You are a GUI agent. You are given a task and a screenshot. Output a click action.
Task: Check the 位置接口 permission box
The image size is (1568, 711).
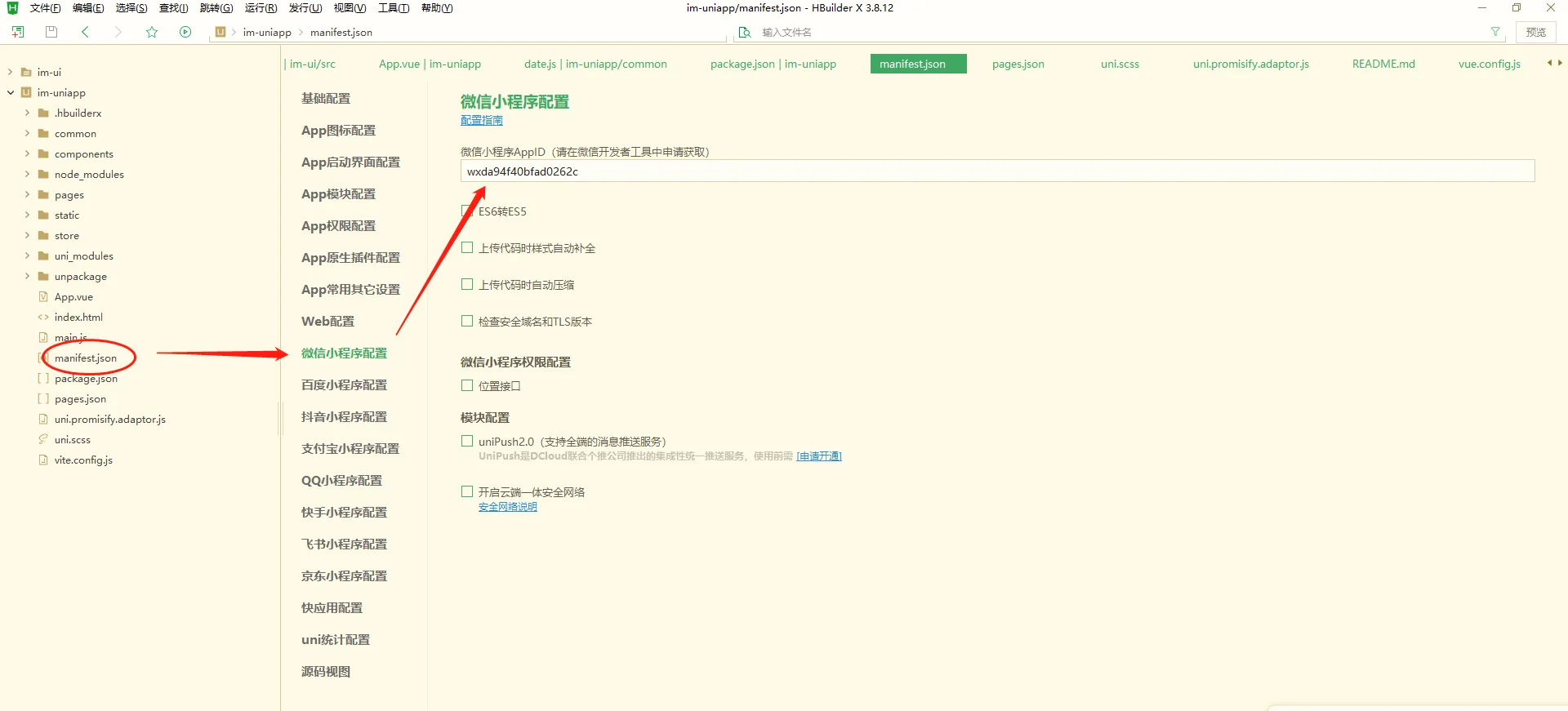click(467, 385)
